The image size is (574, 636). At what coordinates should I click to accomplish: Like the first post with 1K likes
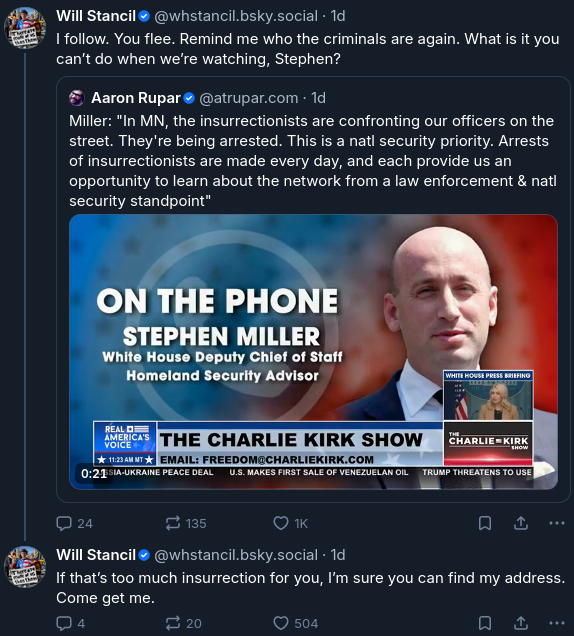290,523
